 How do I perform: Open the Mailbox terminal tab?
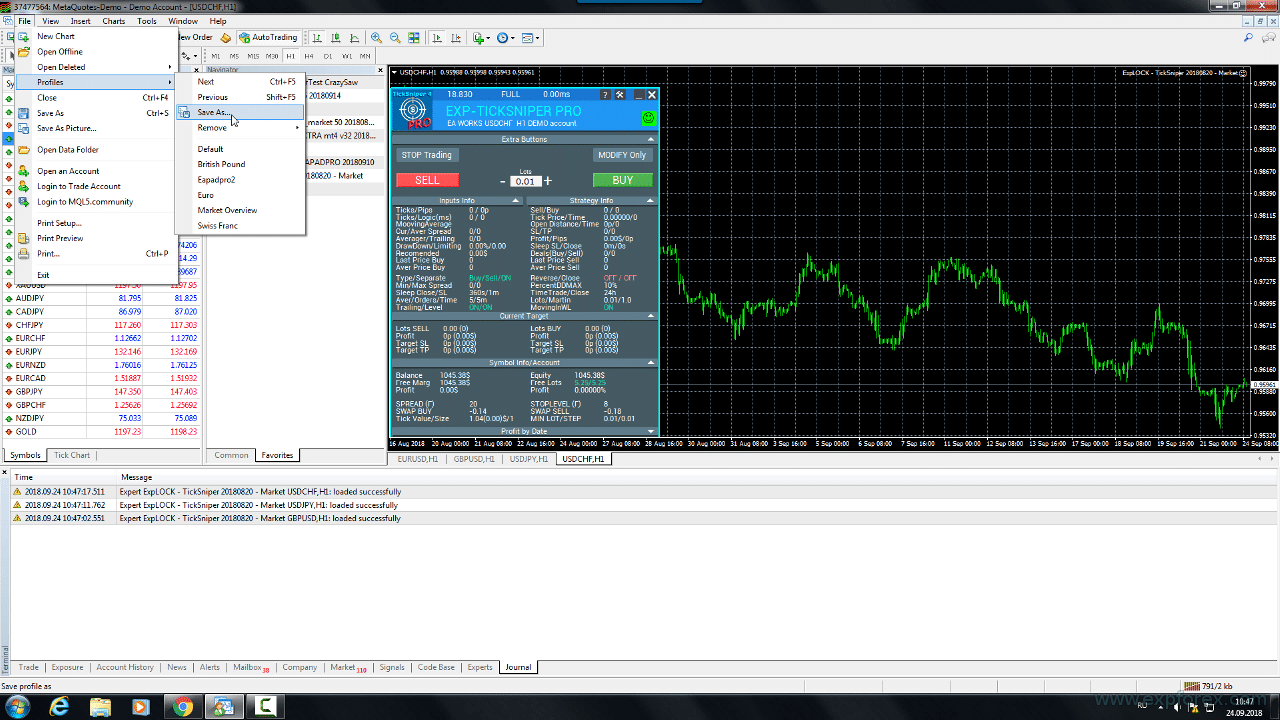249,667
